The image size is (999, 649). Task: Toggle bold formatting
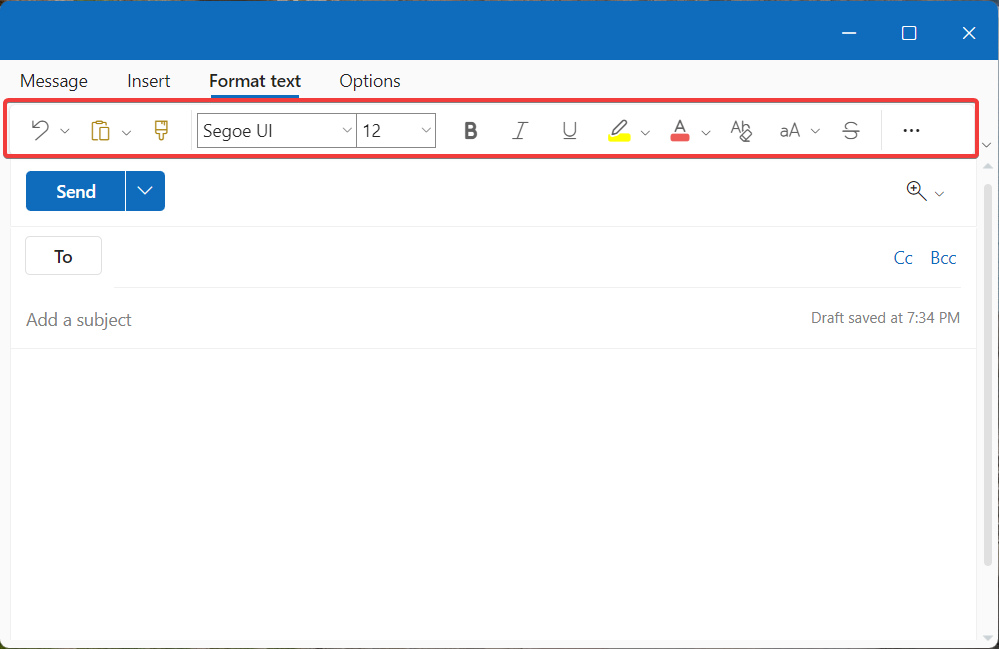469,130
